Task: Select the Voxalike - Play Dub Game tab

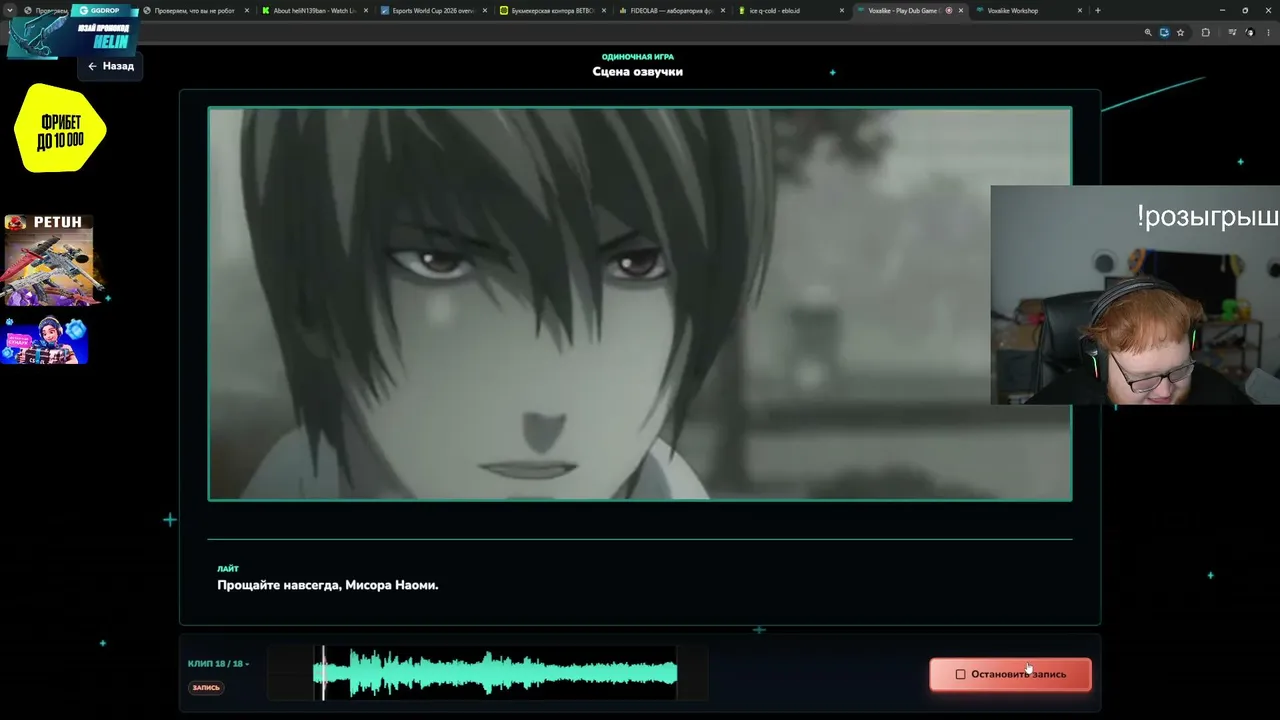Action: [x=909, y=11]
